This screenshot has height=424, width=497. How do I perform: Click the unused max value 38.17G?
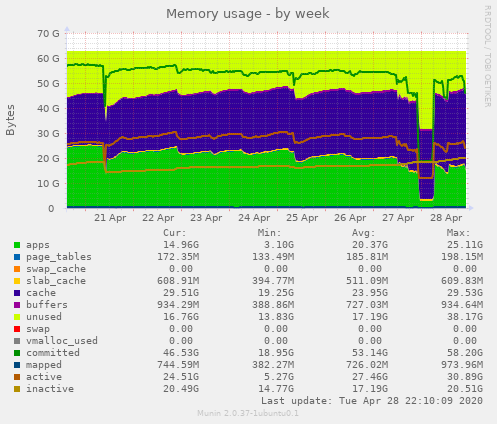[x=465, y=317]
